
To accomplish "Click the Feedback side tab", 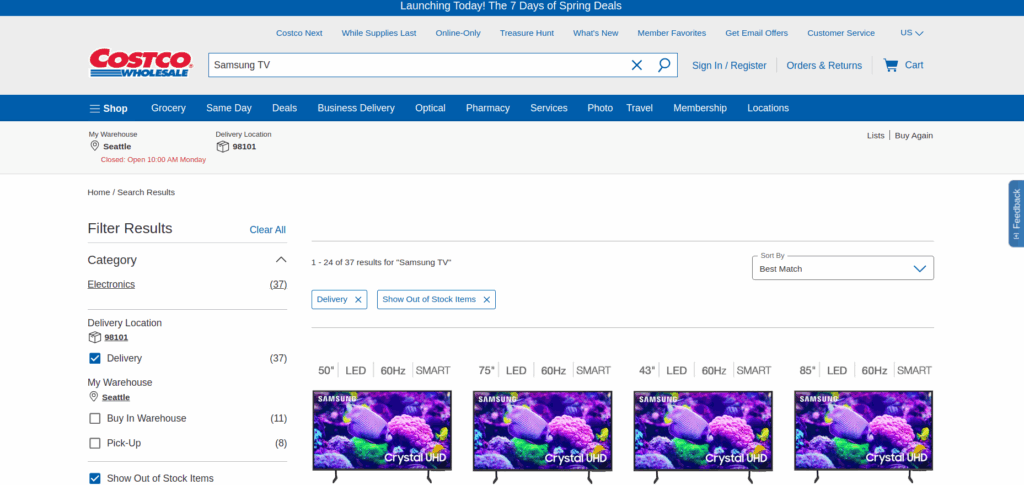I will [1016, 213].
